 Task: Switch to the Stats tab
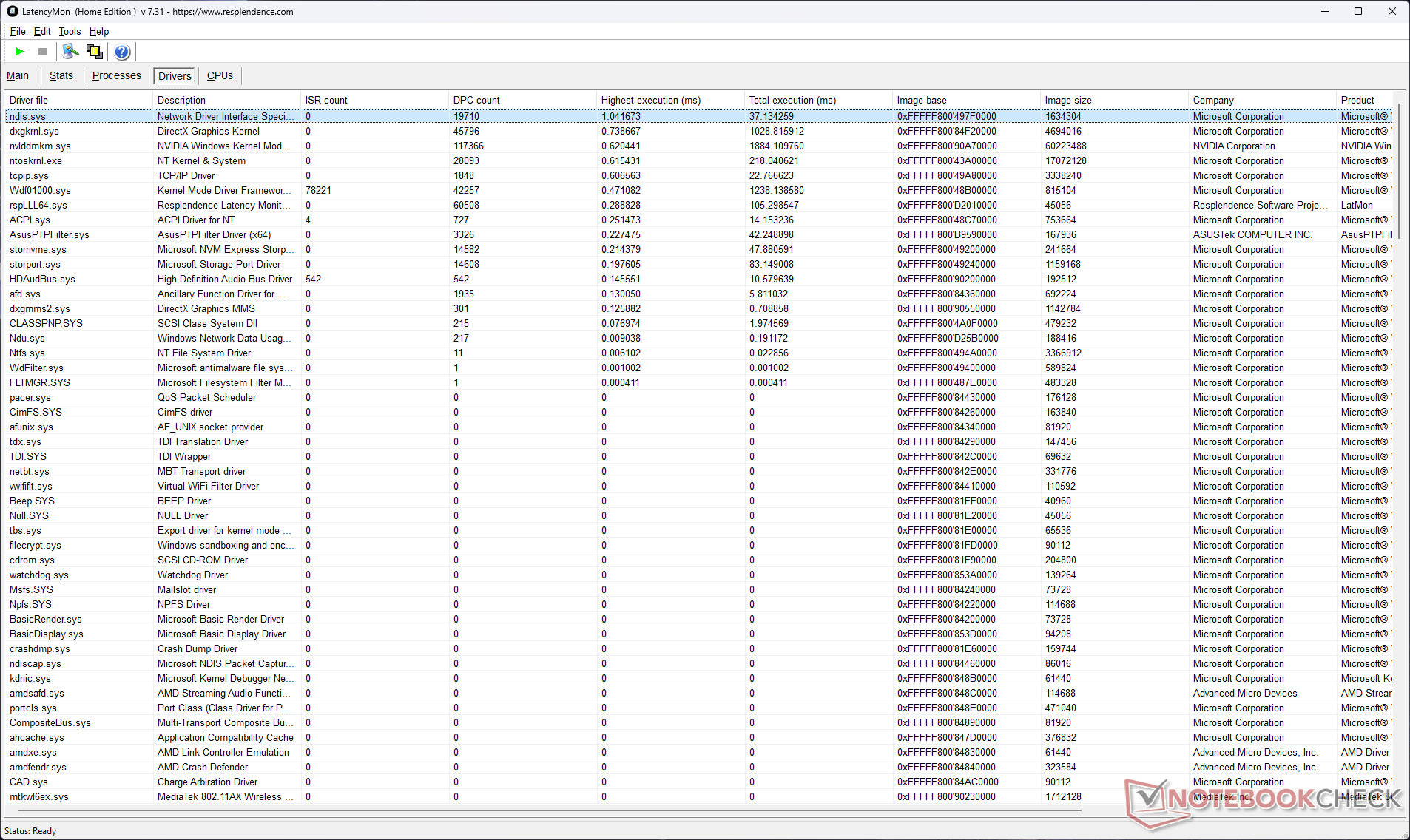pos(61,75)
